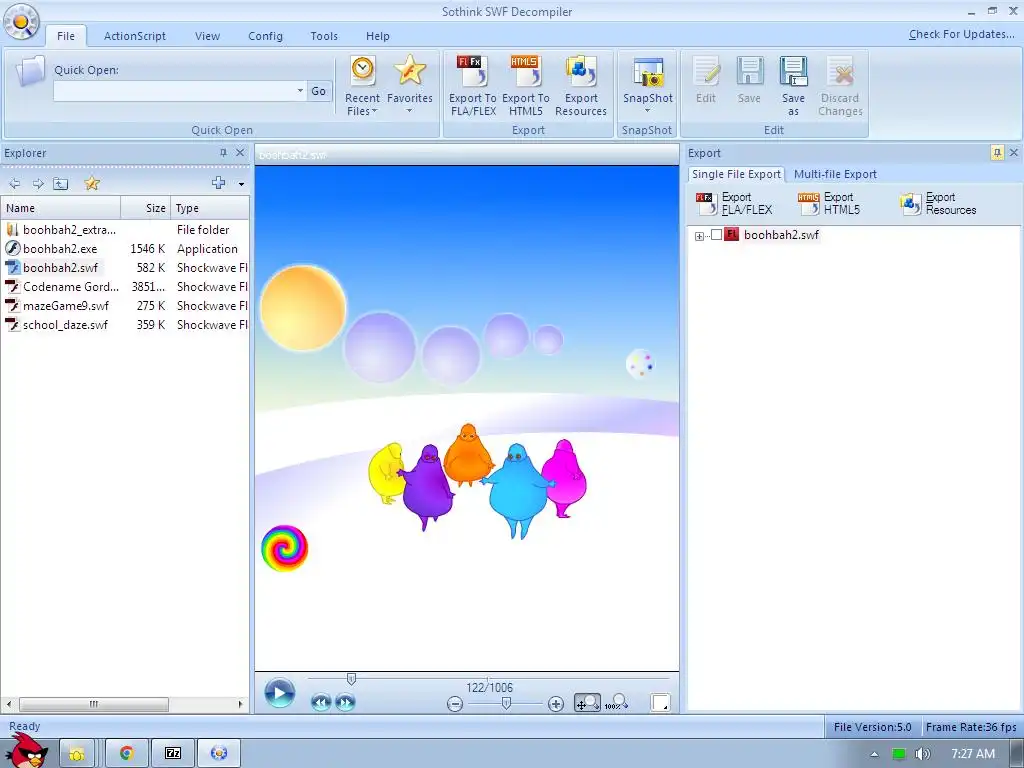Open the View ribbon tab
The height and width of the screenshot is (768, 1024).
point(207,36)
